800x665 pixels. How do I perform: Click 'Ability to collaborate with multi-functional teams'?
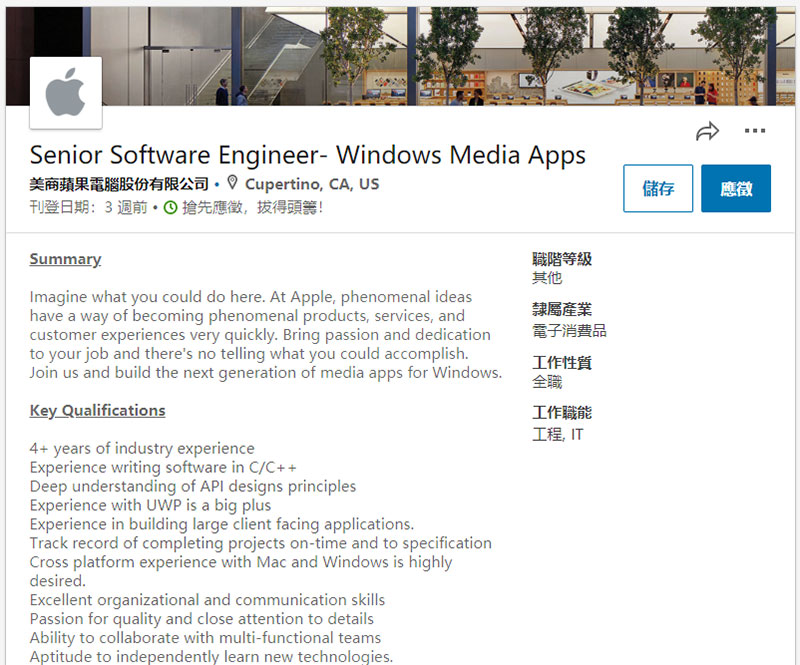pyautogui.click(x=205, y=637)
